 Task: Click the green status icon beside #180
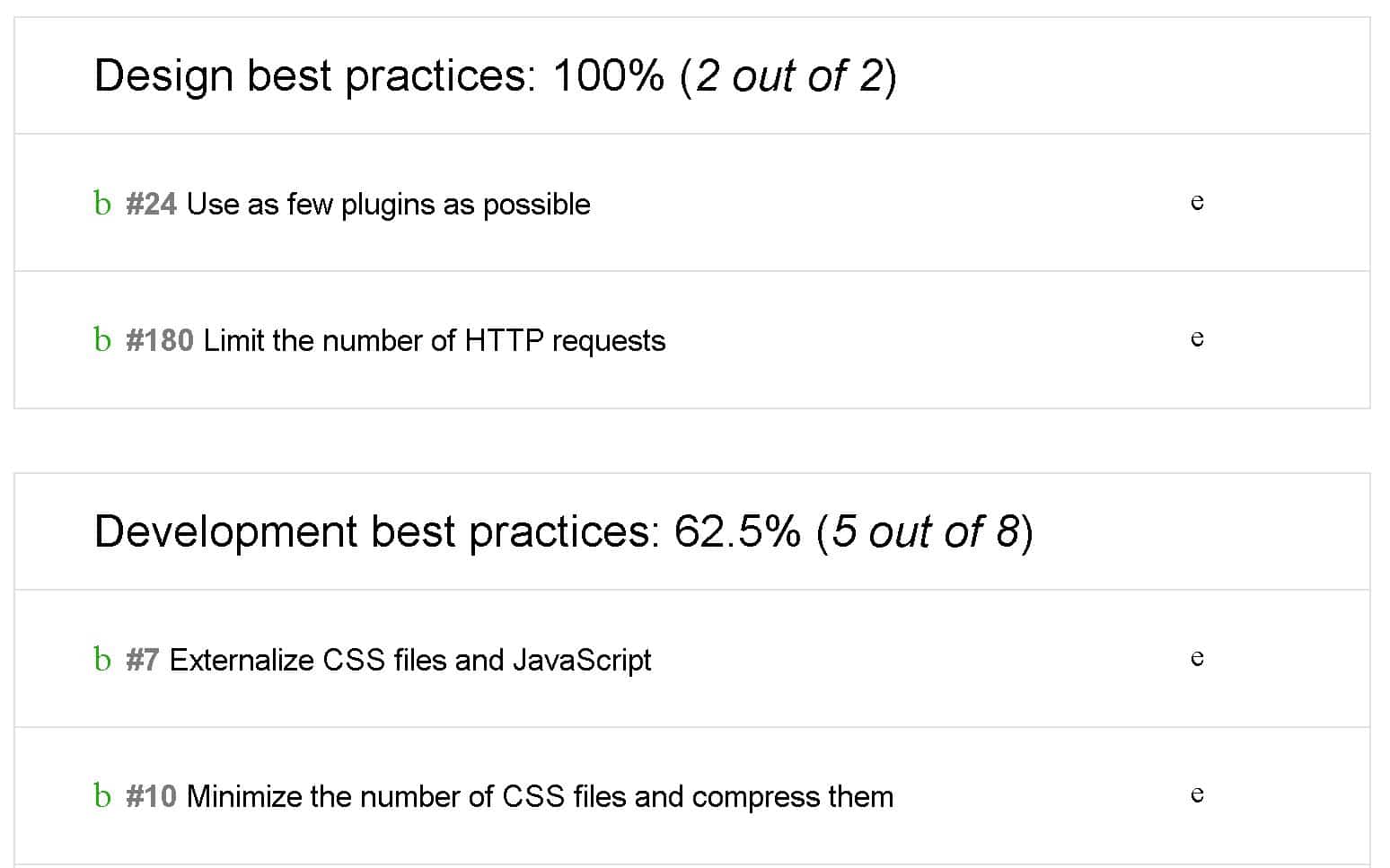pyautogui.click(x=102, y=340)
